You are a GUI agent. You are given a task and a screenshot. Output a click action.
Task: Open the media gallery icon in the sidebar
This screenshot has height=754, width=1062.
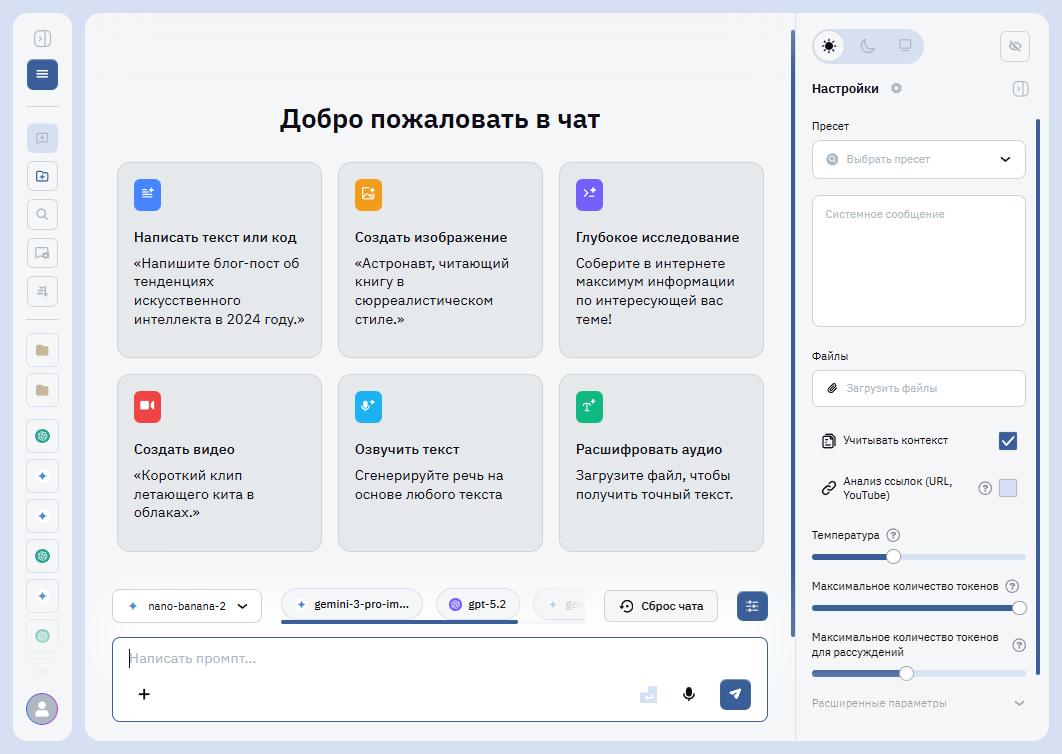(x=42, y=253)
